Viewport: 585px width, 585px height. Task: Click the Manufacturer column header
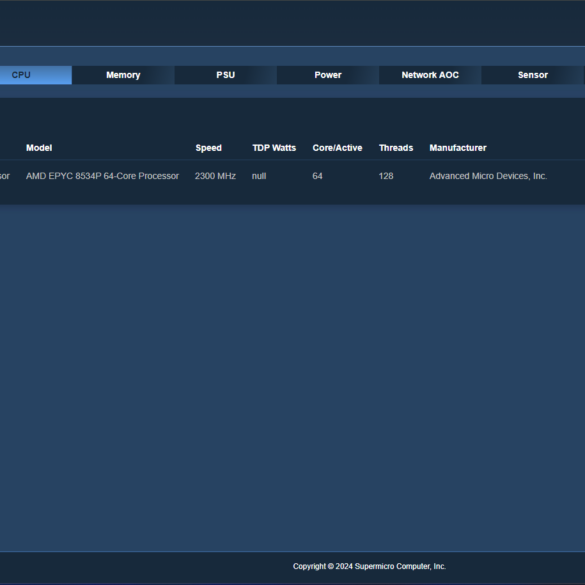[x=458, y=148]
